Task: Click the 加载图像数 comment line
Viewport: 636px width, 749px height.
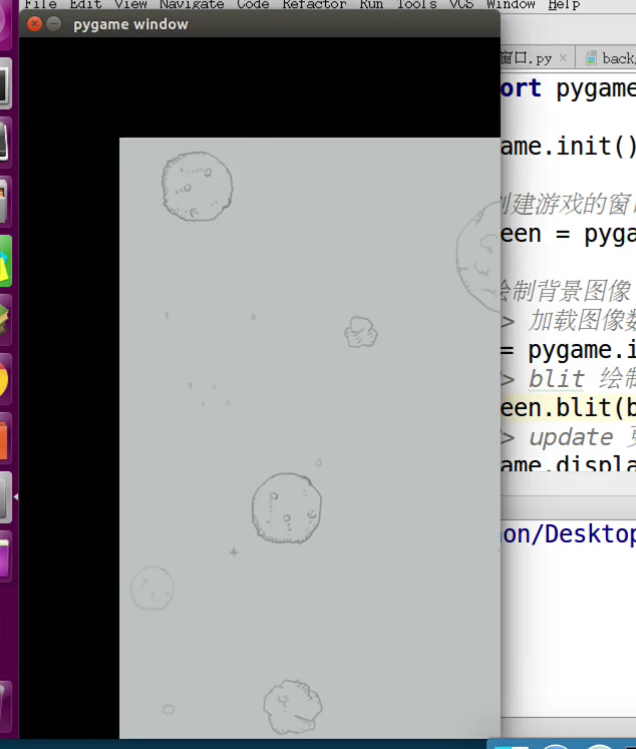Action: (x=568, y=321)
